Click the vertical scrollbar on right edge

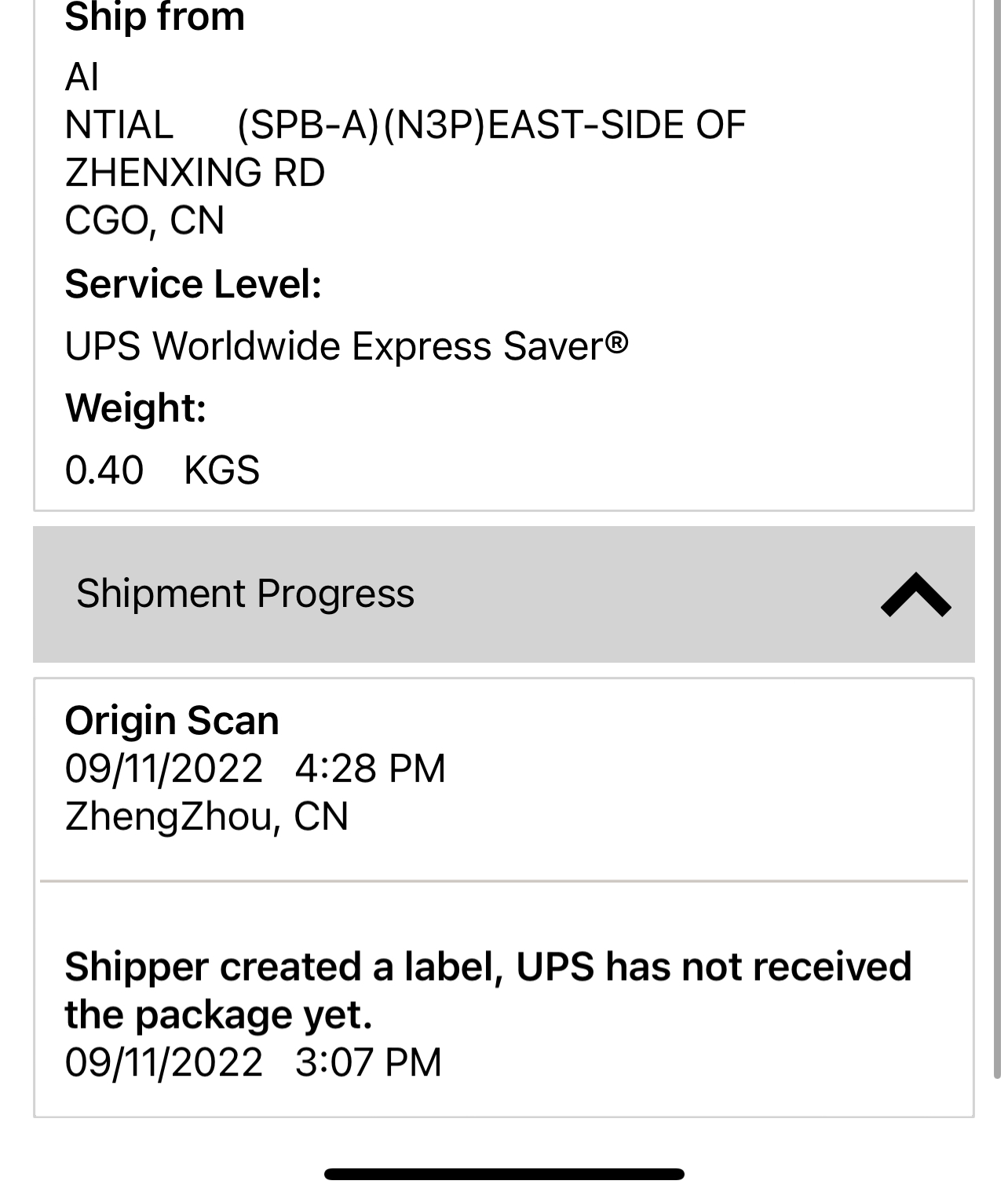[997, 550]
